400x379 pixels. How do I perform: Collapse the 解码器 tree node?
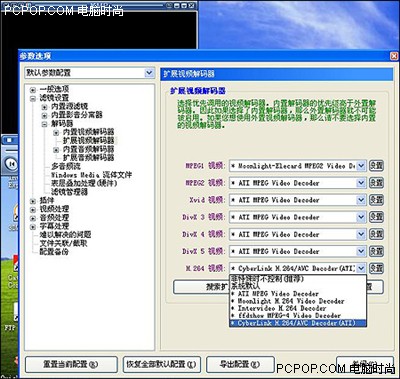pyautogui.click(x=44, y=124)
